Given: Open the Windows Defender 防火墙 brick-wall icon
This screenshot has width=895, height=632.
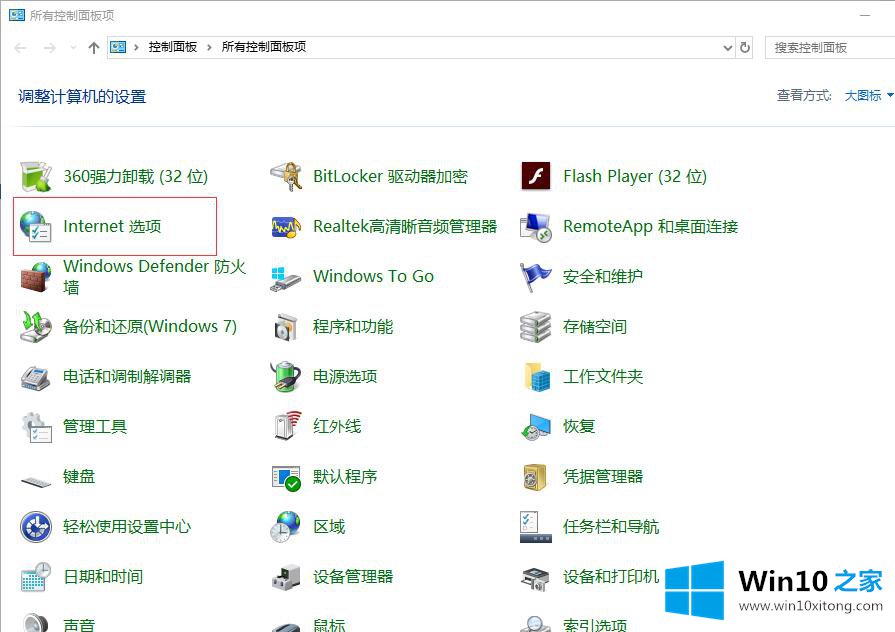Looking at the screenshot, I should (x=35, y=276).
